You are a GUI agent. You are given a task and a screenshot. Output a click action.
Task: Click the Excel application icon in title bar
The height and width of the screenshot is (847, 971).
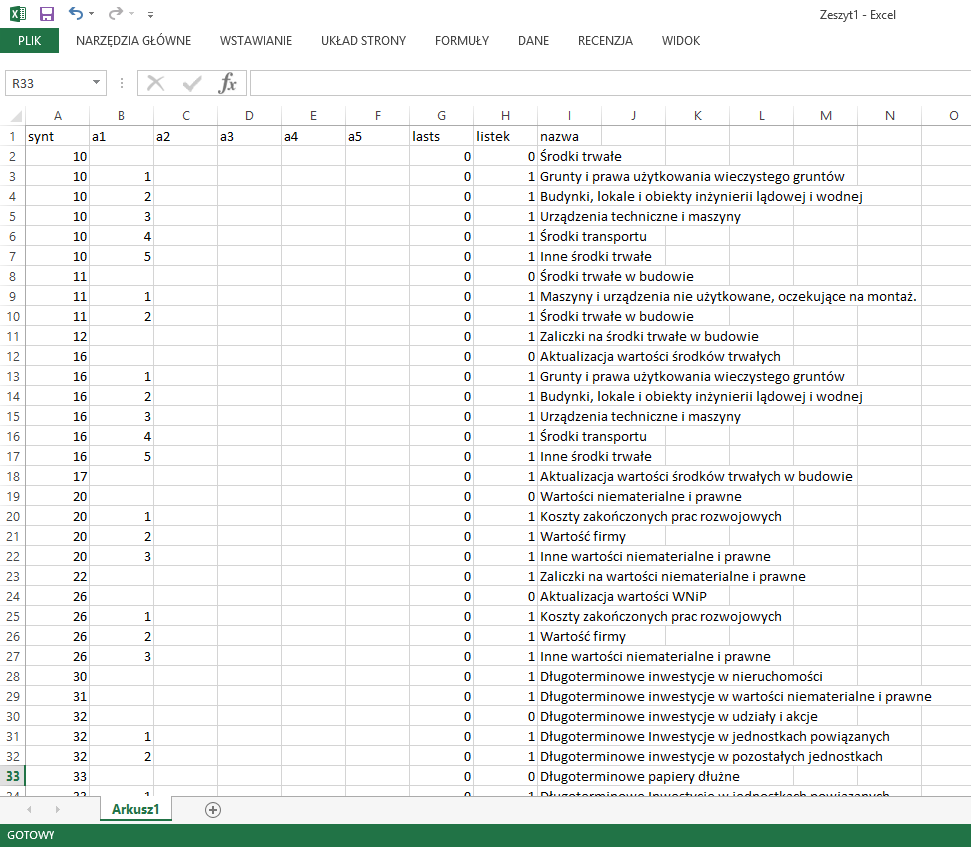(18, 14)
